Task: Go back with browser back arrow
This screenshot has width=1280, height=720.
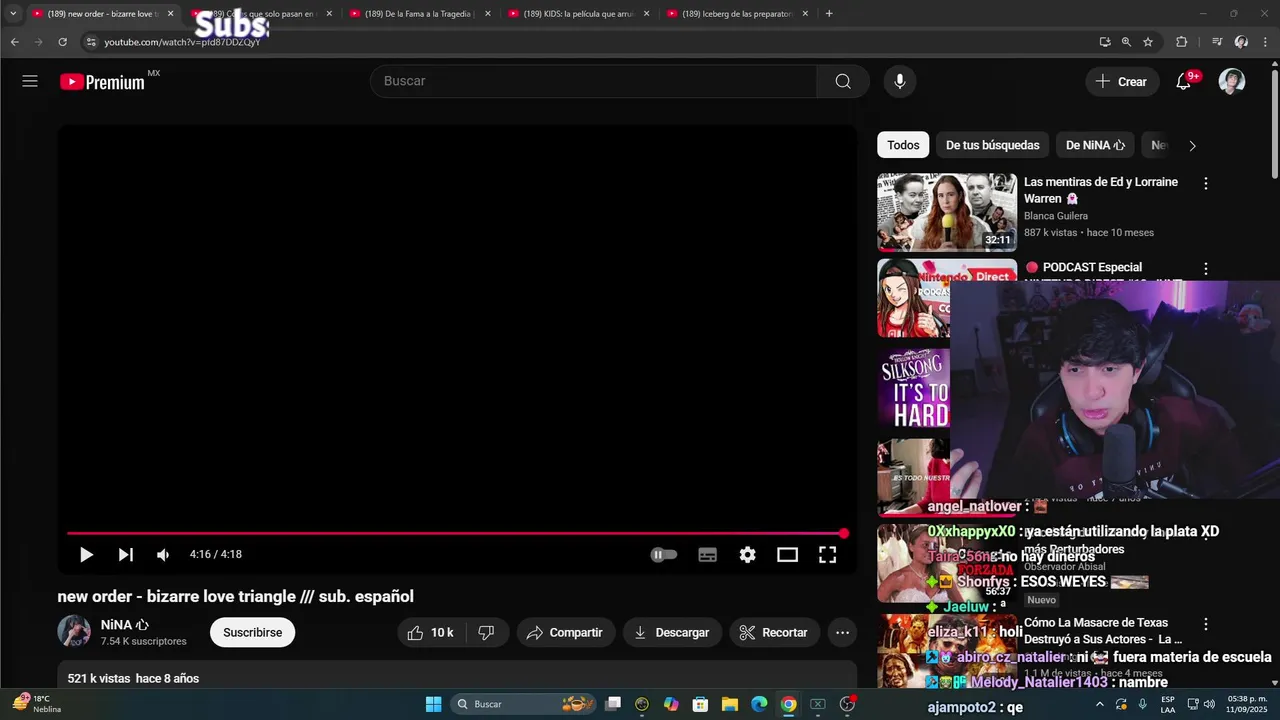Action: coord(14,42)
